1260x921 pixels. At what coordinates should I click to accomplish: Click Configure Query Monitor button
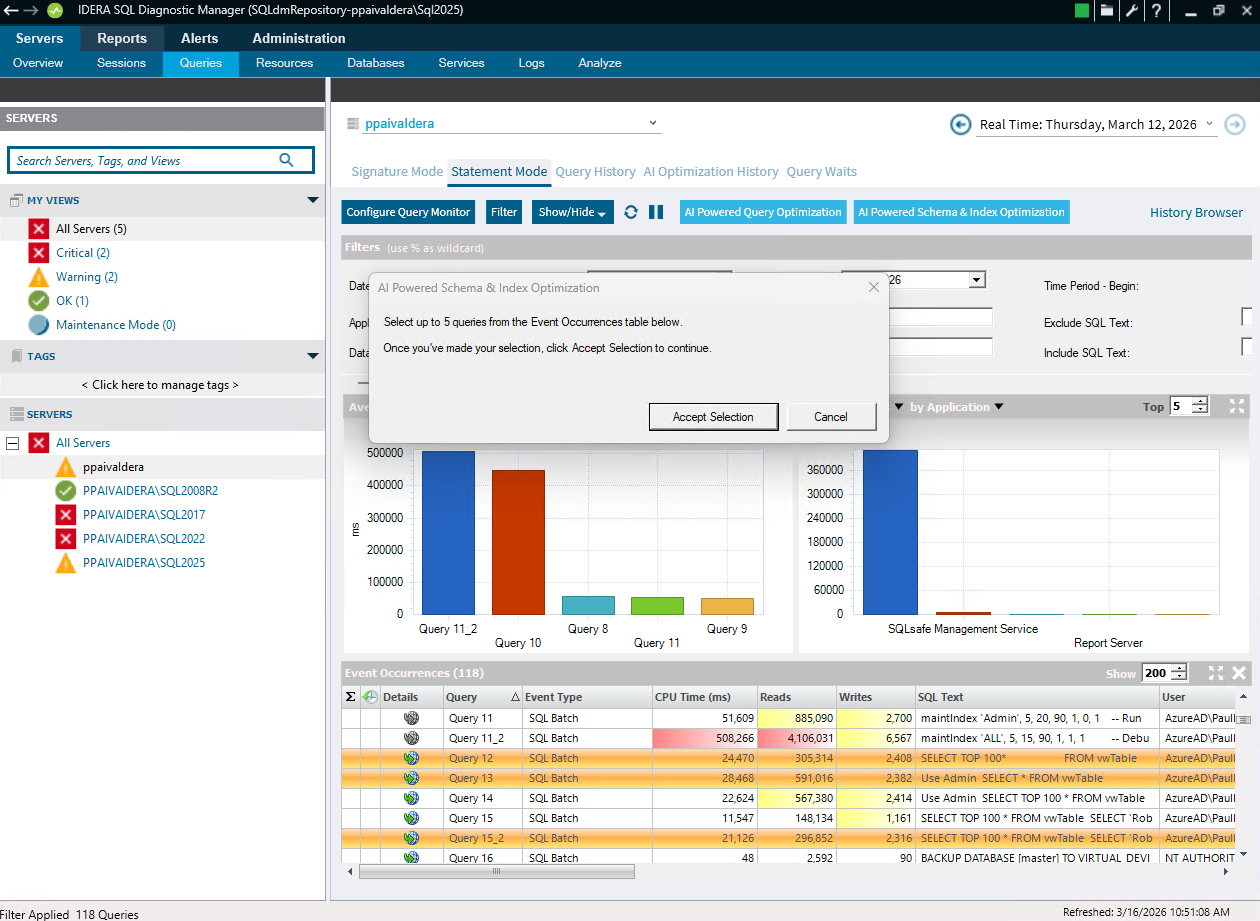409,212
